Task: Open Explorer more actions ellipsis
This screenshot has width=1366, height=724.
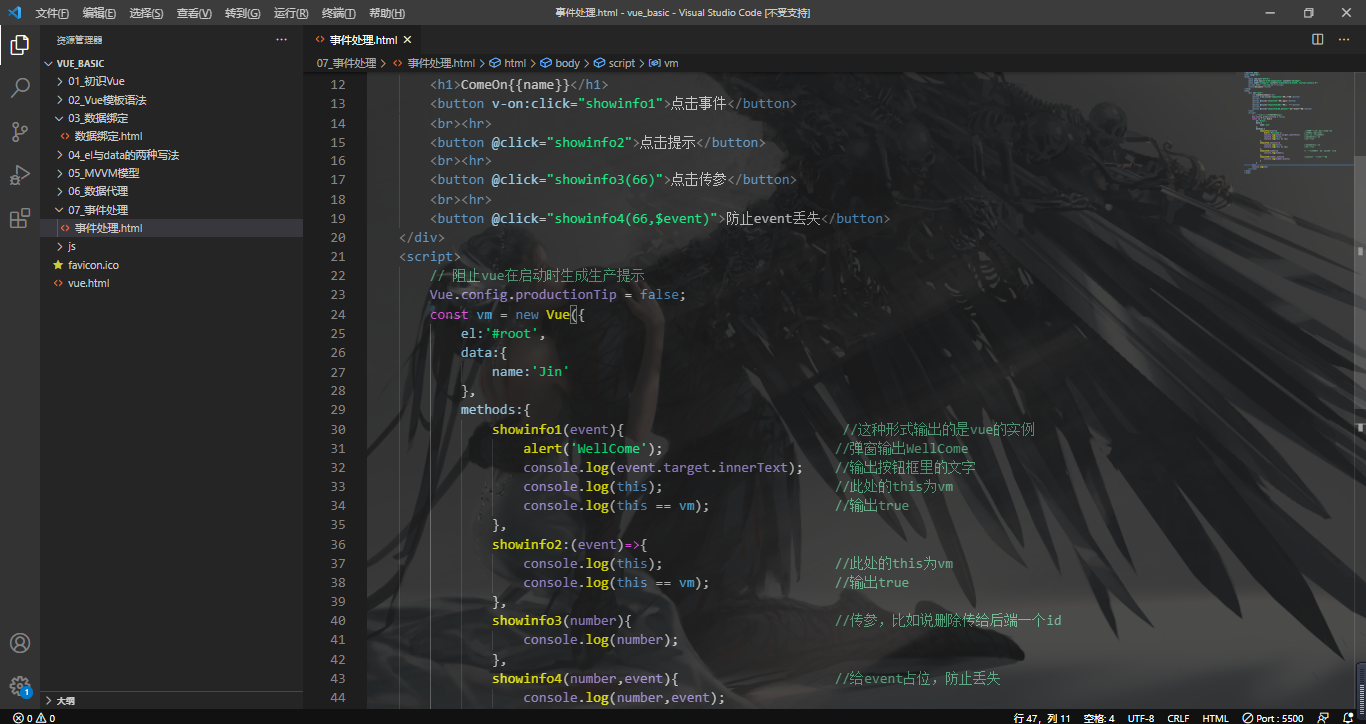Action: pos(281,40)
